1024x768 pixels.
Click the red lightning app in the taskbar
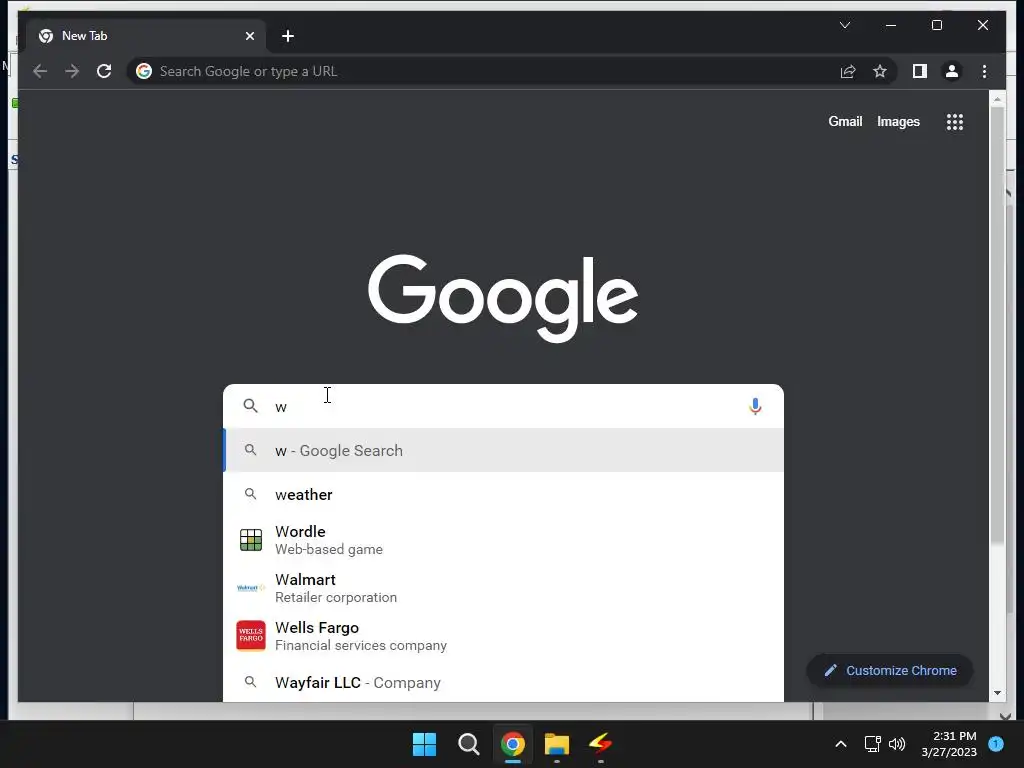[601, 743]
